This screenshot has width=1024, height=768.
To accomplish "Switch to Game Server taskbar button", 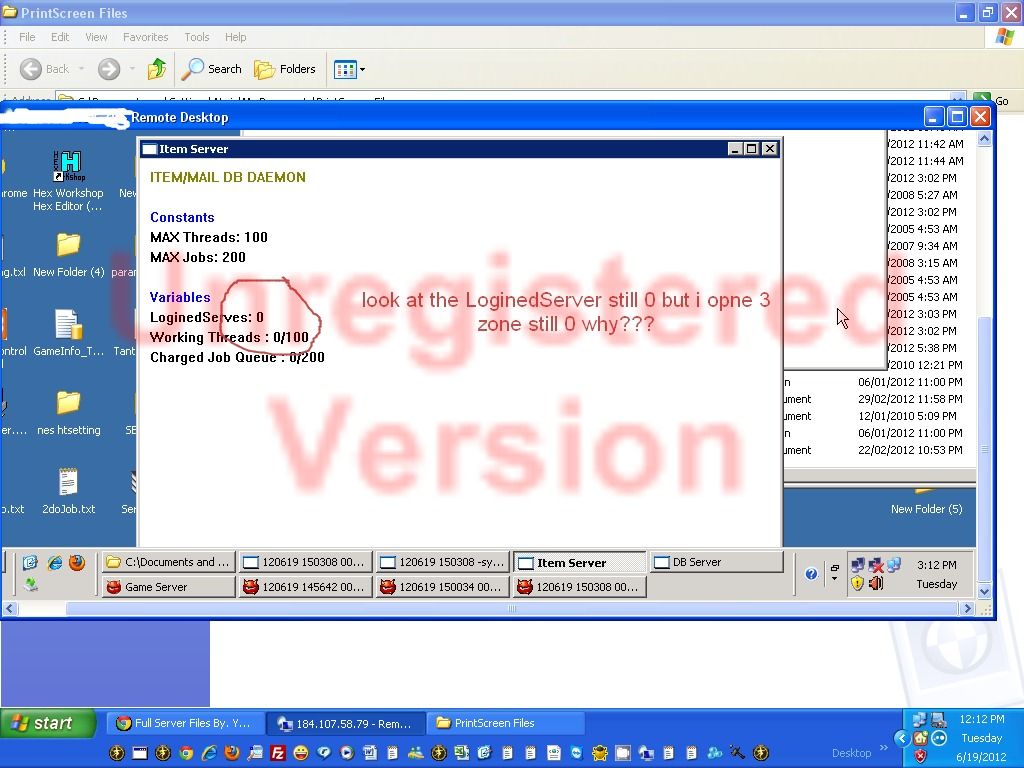I will tap(168, 587).
